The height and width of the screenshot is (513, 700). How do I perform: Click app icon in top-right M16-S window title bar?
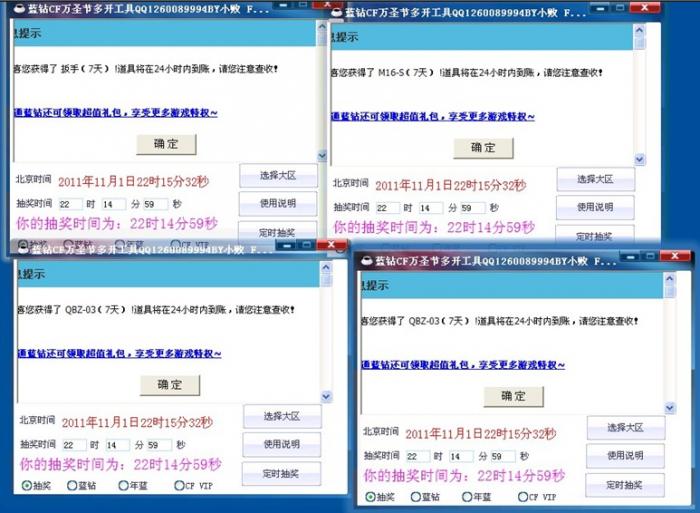coord(337,13)
